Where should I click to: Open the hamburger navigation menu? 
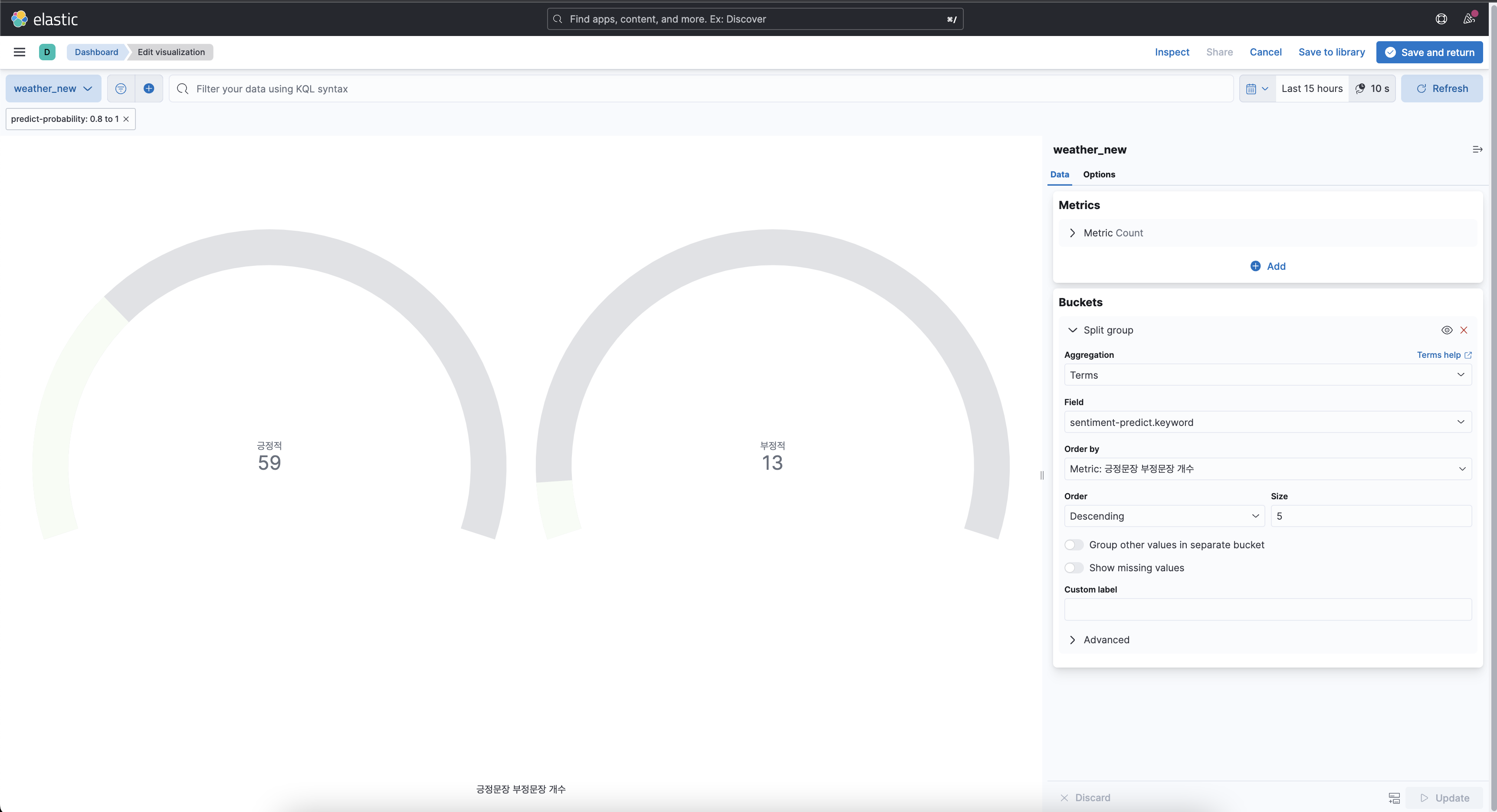tap(19, 52)
